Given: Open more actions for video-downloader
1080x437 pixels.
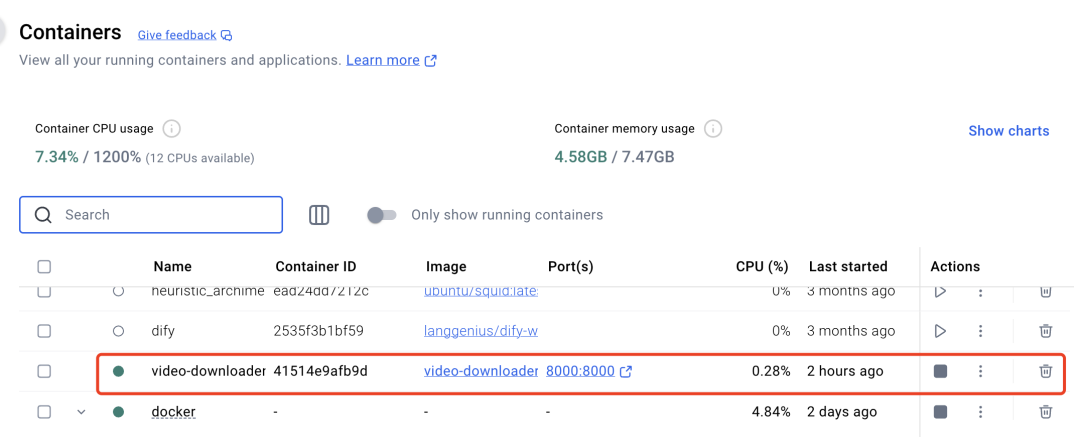Looking at the screenshot, I should tap(980, 371).
